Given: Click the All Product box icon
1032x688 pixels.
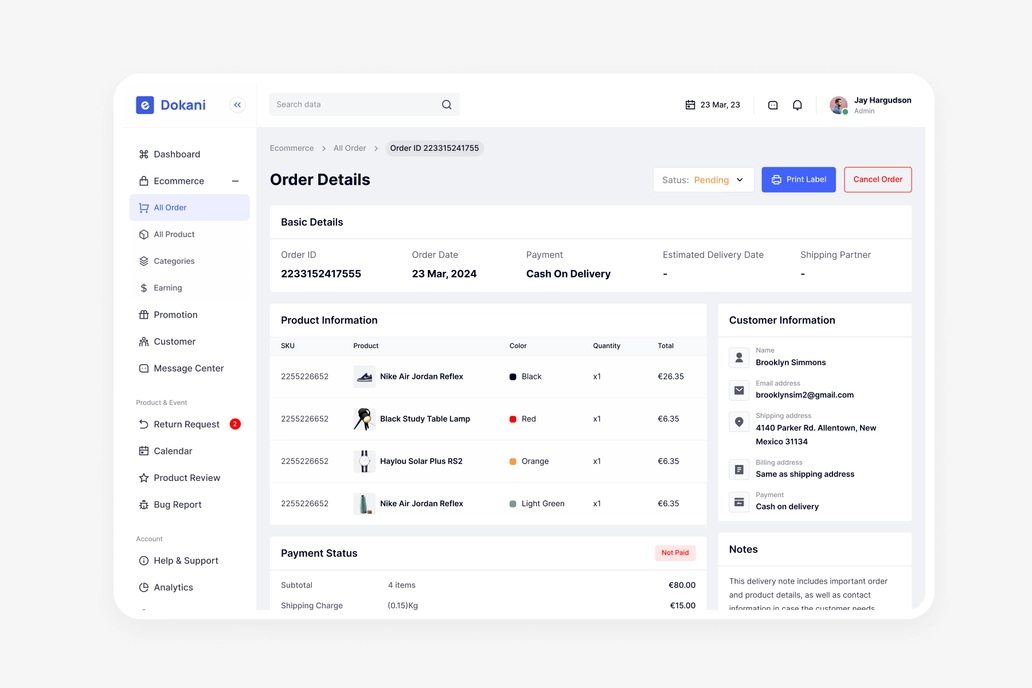Looking at the screenshot, I should tap(143, 234).
